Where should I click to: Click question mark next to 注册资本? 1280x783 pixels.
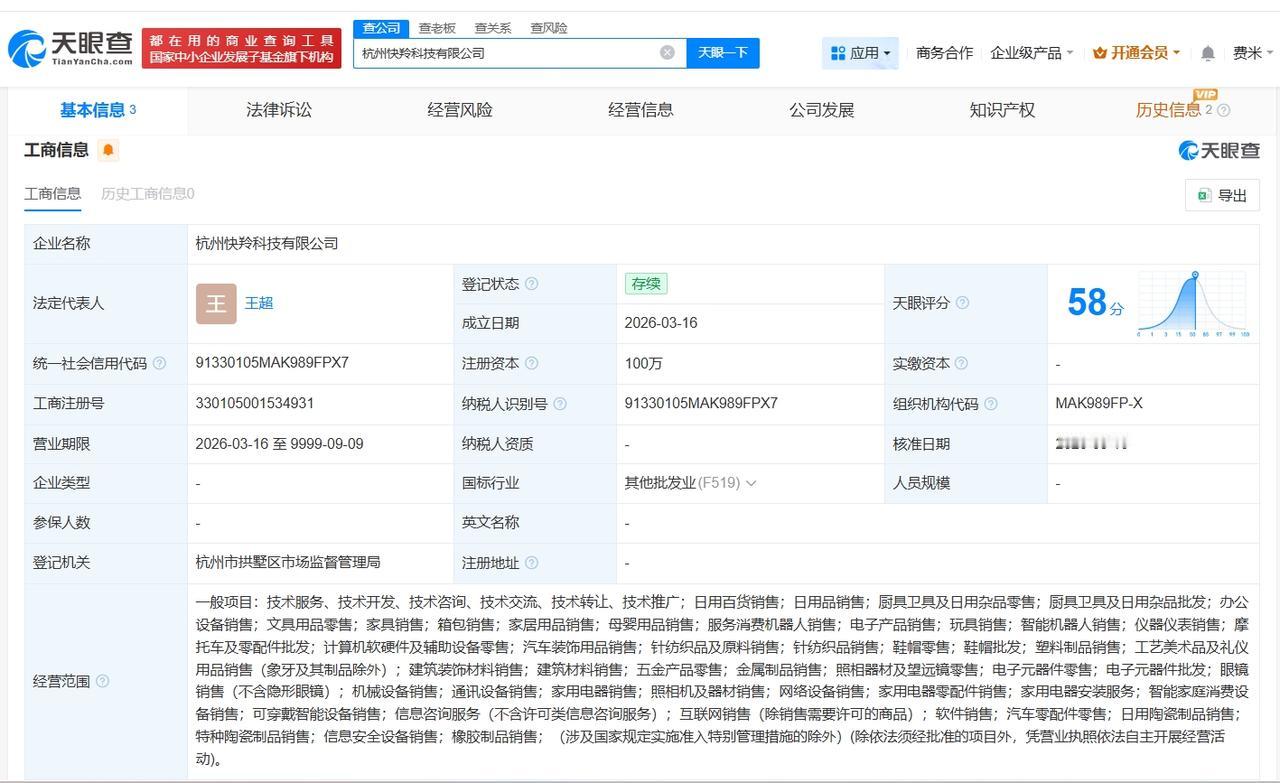coord(533,363)
